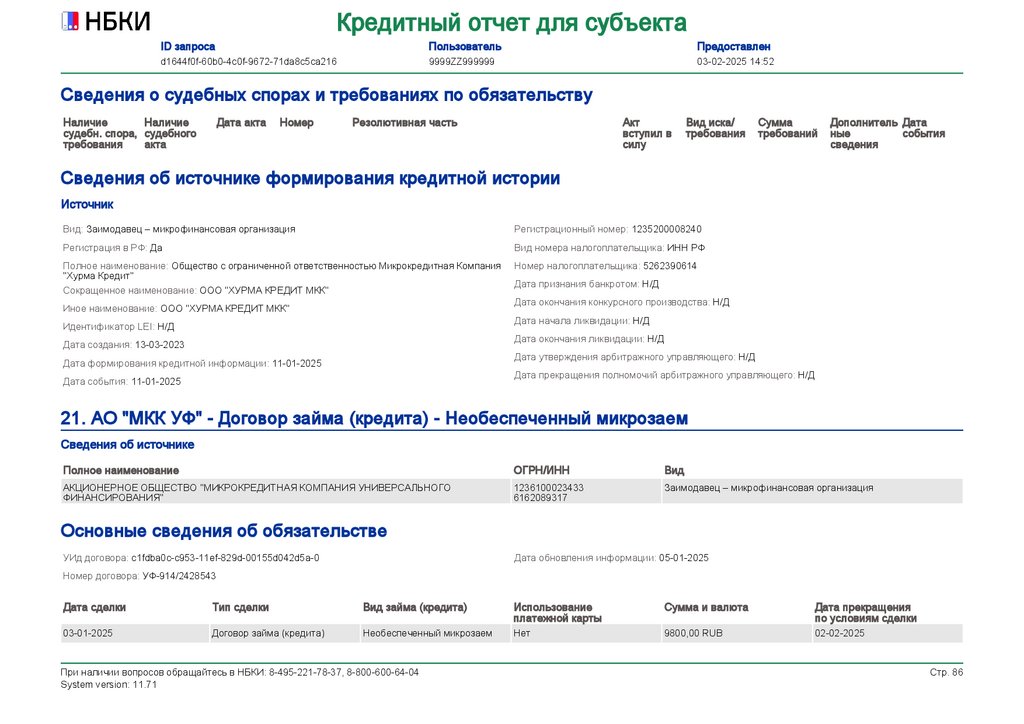Click column header 'Сумма и валюта'
The height and width of the screenshot is (724, 1024).
coord(706,607)
